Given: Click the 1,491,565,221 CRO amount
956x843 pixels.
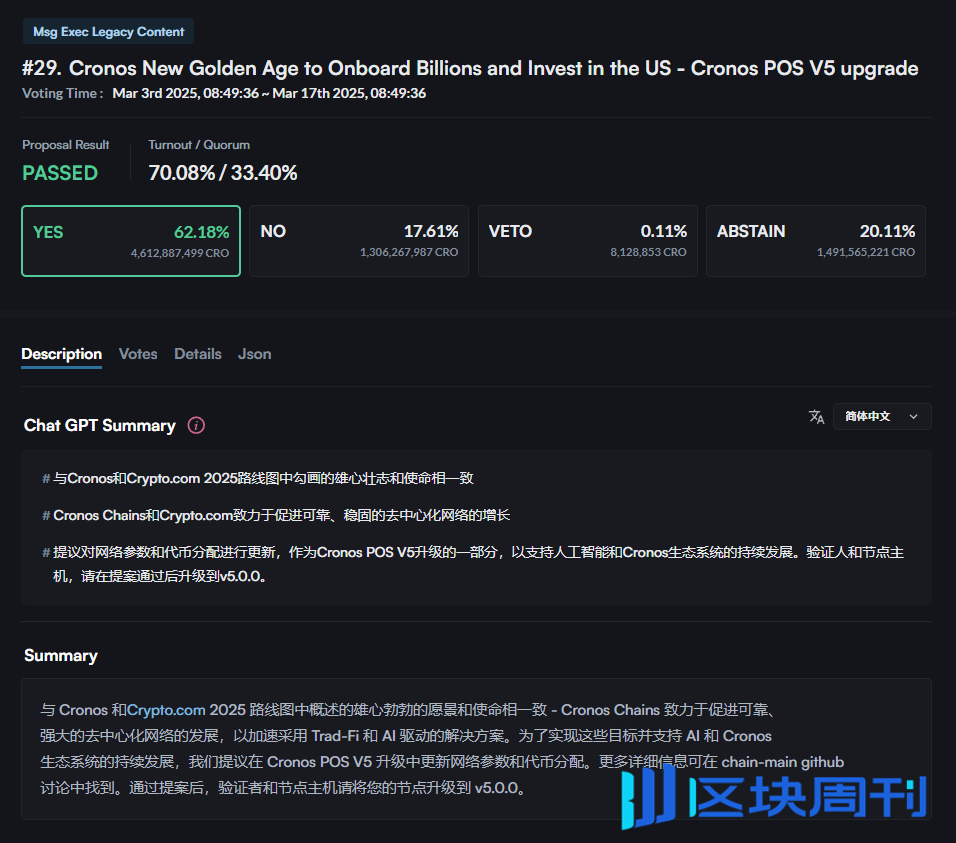Looking at the screenshot, I should coord(866,252).
